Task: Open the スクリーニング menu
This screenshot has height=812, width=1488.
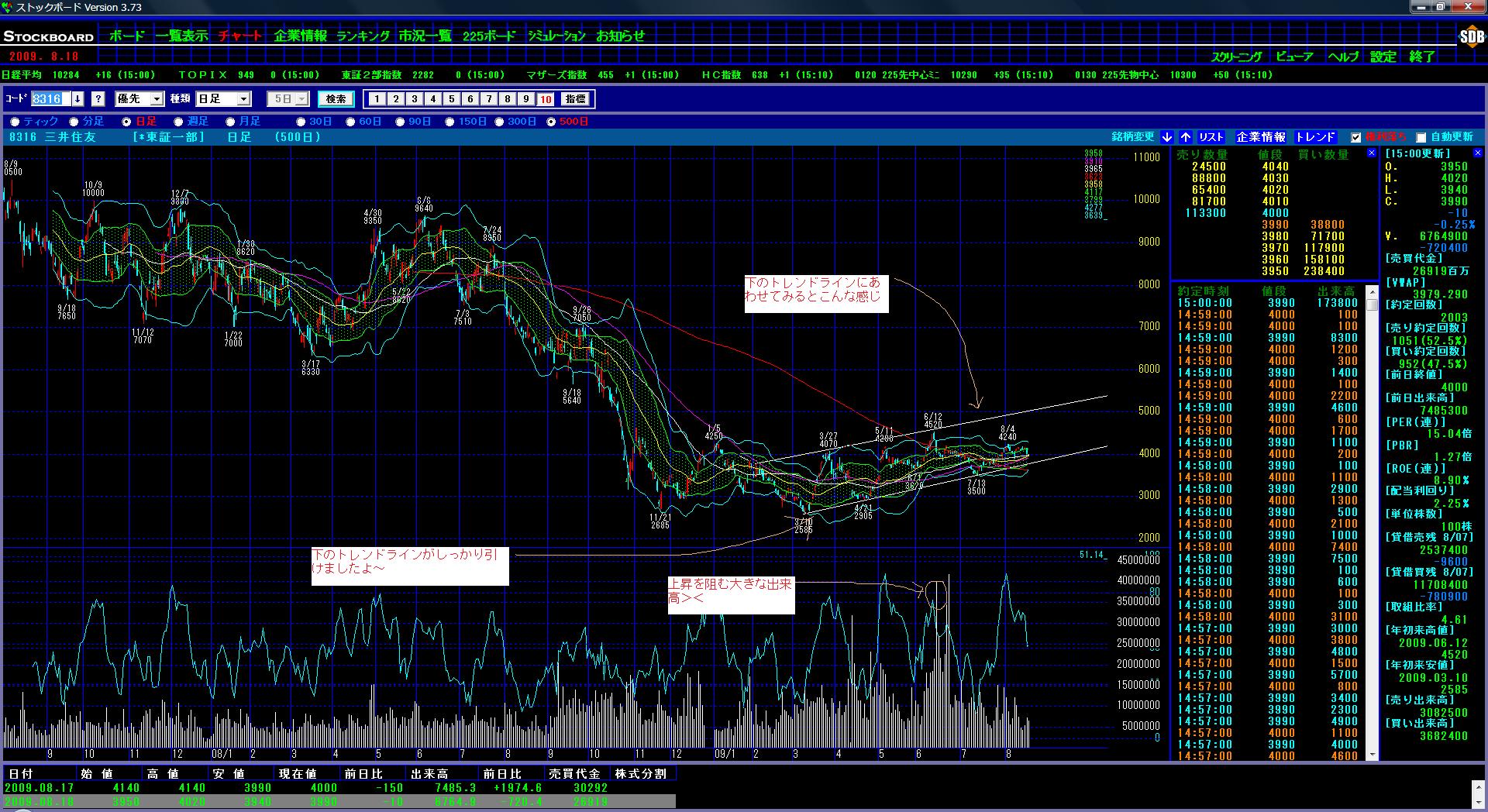Action: pos(1236,57)
